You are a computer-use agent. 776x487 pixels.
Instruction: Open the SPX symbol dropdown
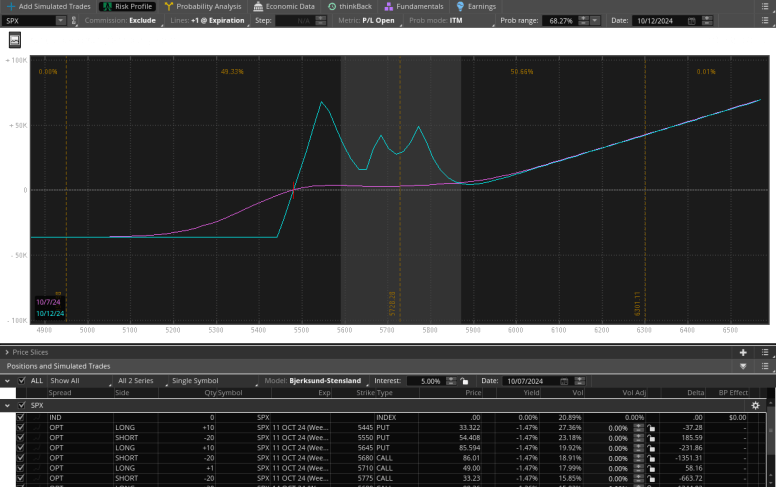pos(61,20)
